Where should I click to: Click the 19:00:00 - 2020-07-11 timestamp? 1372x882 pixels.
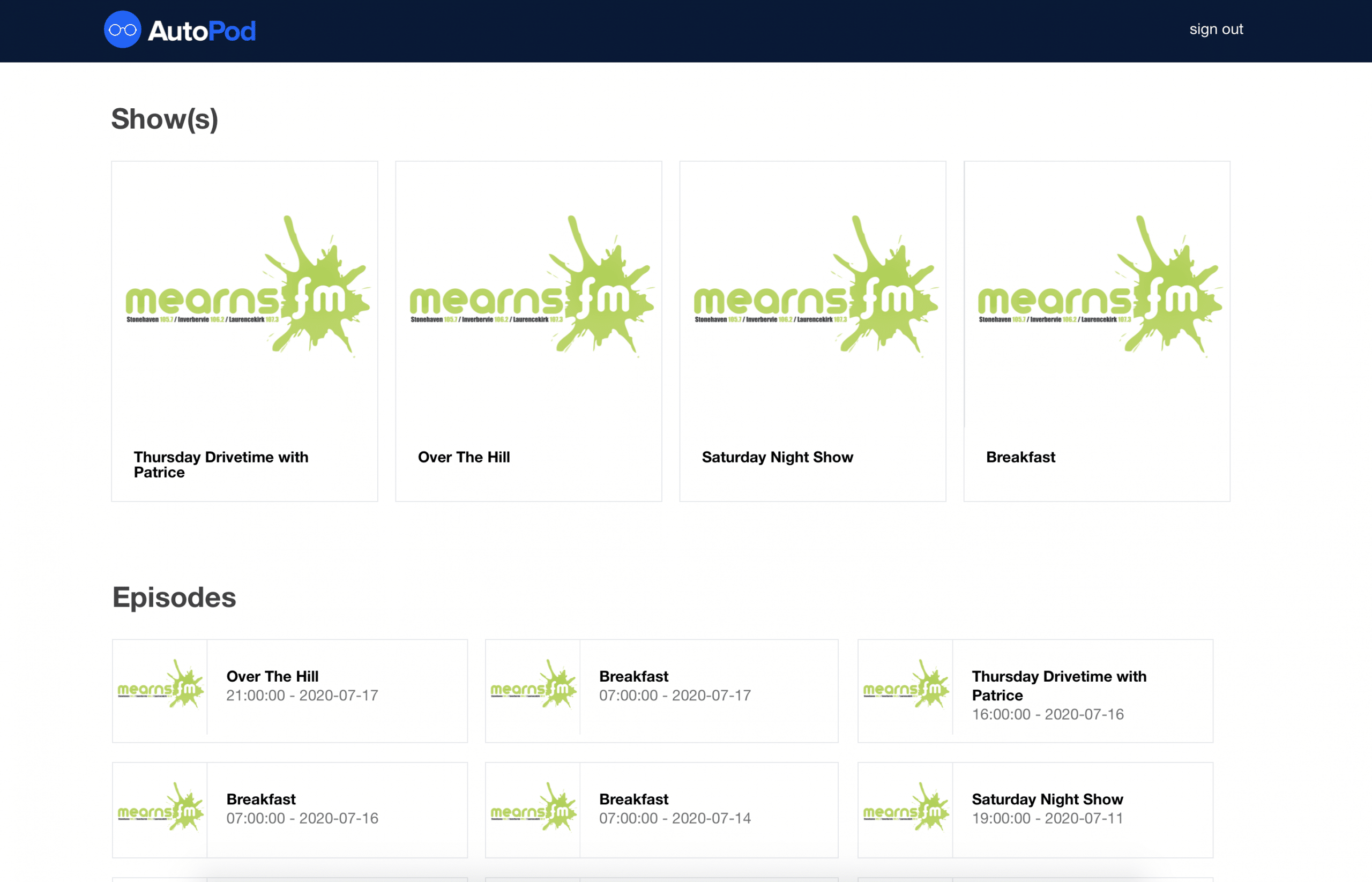tap(1047, 818)
